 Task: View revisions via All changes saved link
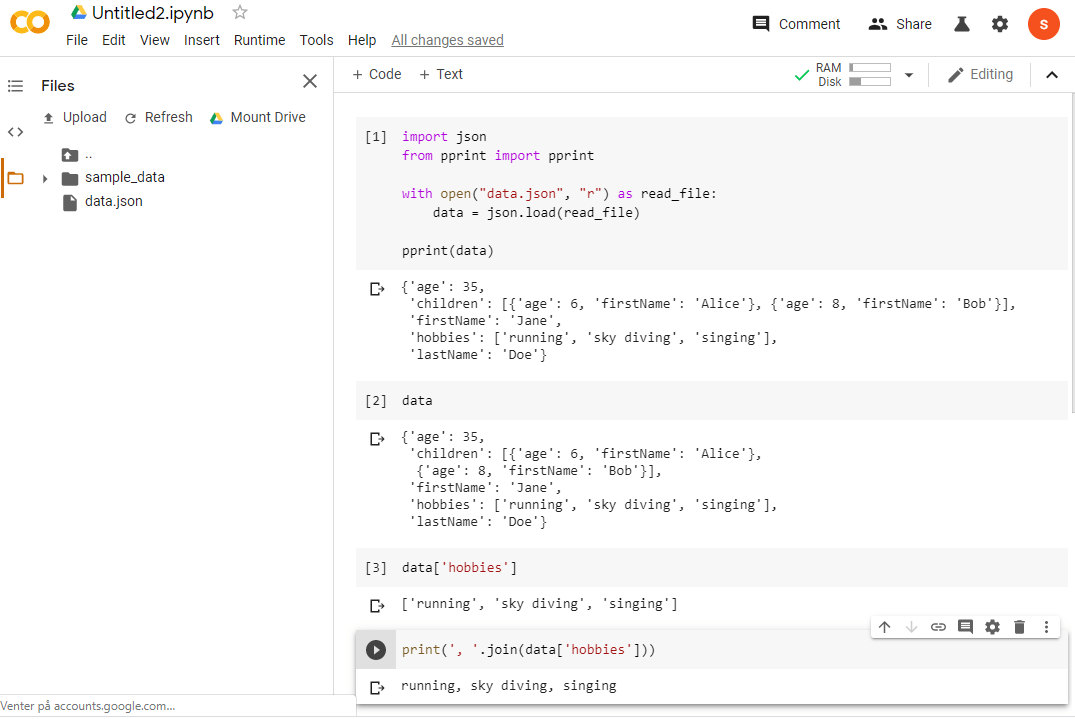point(447,40)
